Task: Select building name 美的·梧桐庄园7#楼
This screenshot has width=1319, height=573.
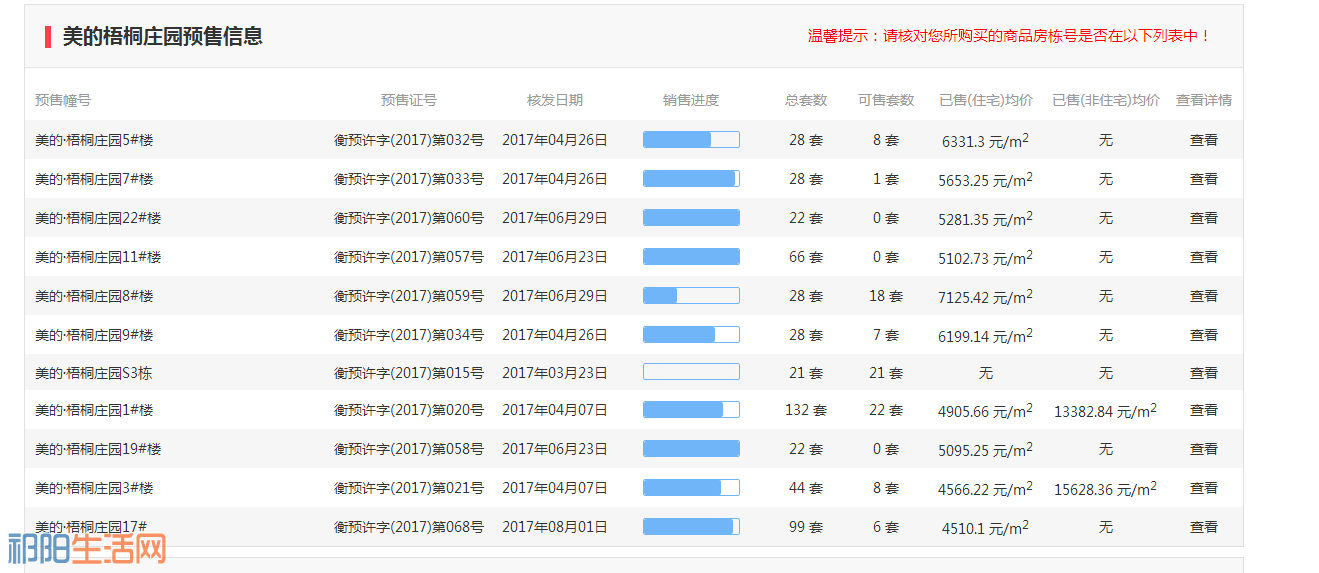Action: (94, 179)
